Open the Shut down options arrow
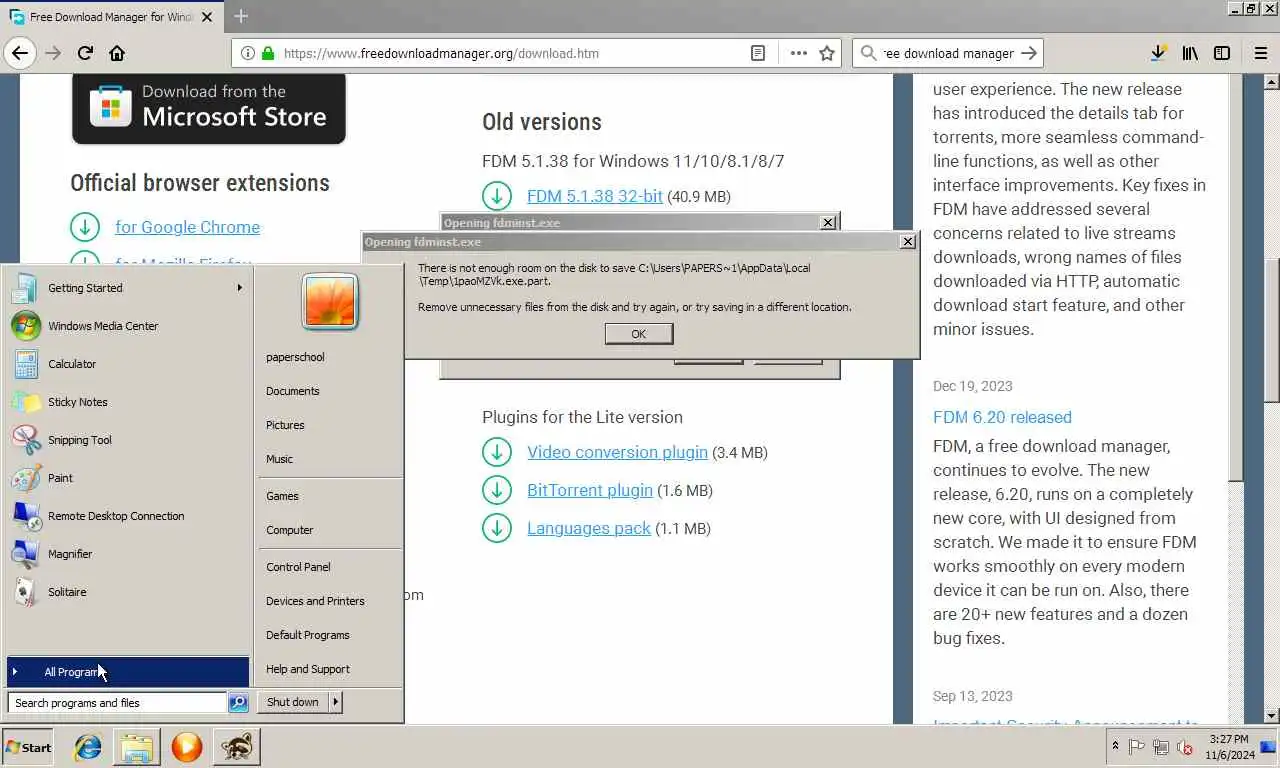Screen dimensions: 1280x768 (335, 702)
